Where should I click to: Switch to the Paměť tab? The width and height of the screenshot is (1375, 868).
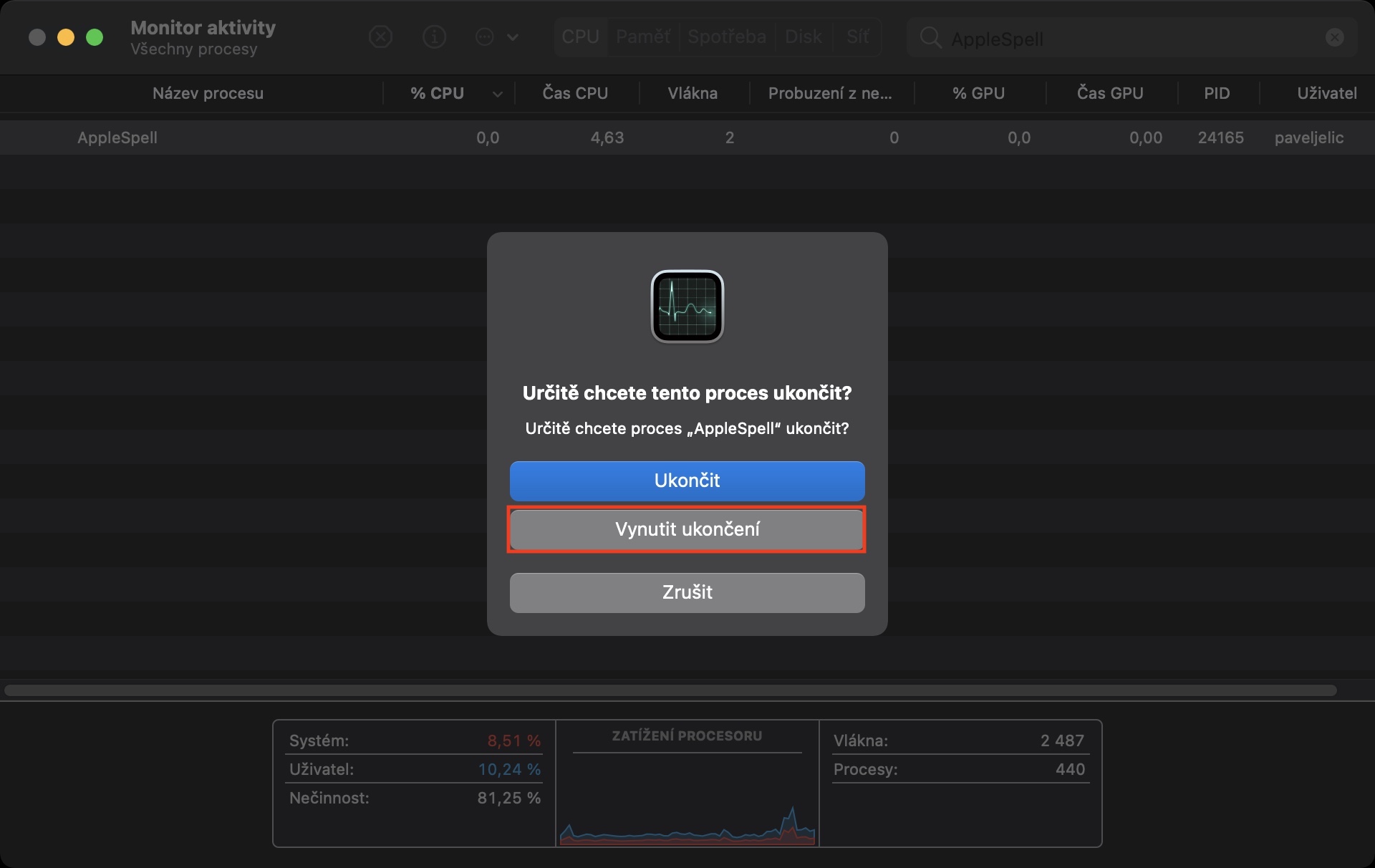pyautogui.click(x=642, y=37)
